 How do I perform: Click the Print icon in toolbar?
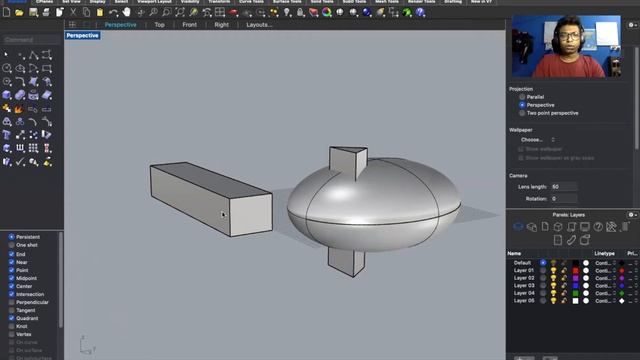coord(46,13)
